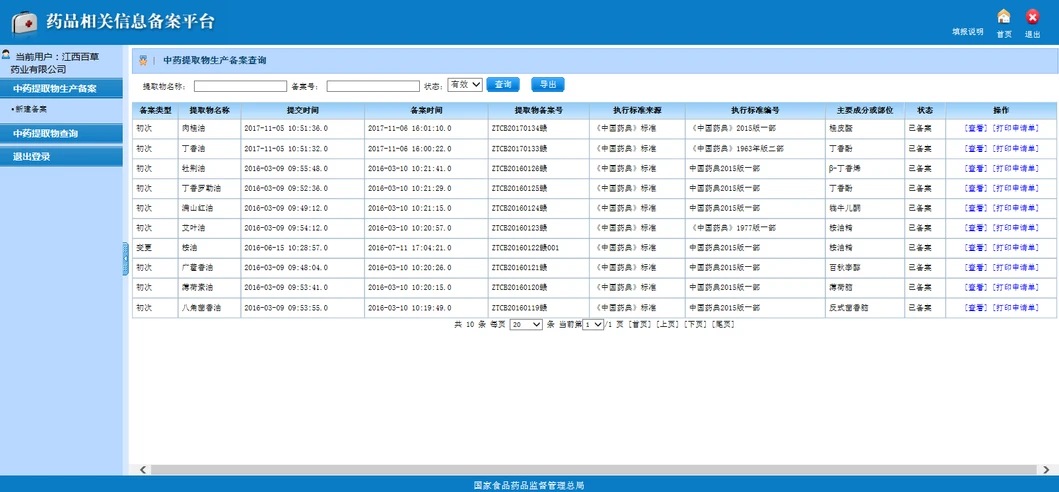Open the per-page count dropdown showing 20
1059x492 pixels.
coord(526,325)
